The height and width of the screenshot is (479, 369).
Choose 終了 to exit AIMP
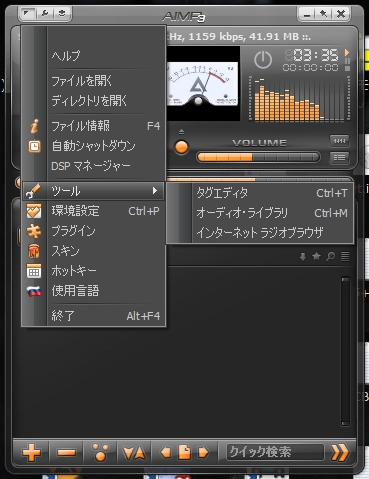tap(93, 316)
